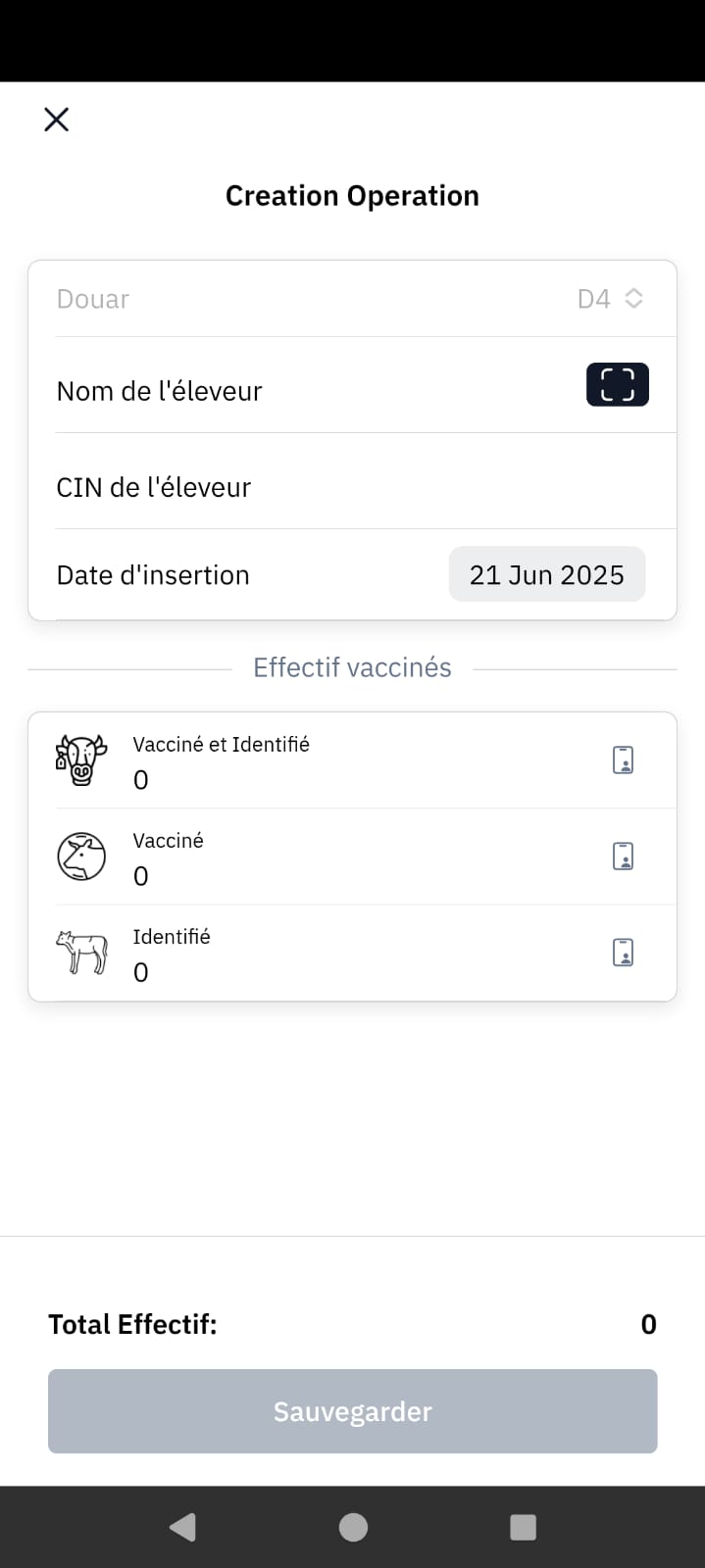Tap the calf icon for Identifié

coord(81,953)
